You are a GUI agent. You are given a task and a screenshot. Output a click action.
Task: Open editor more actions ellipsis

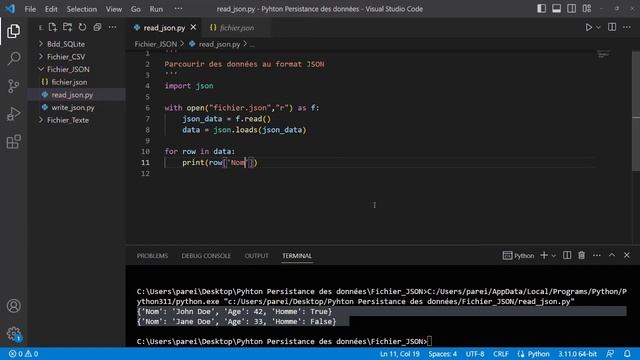tap(627, 27)
